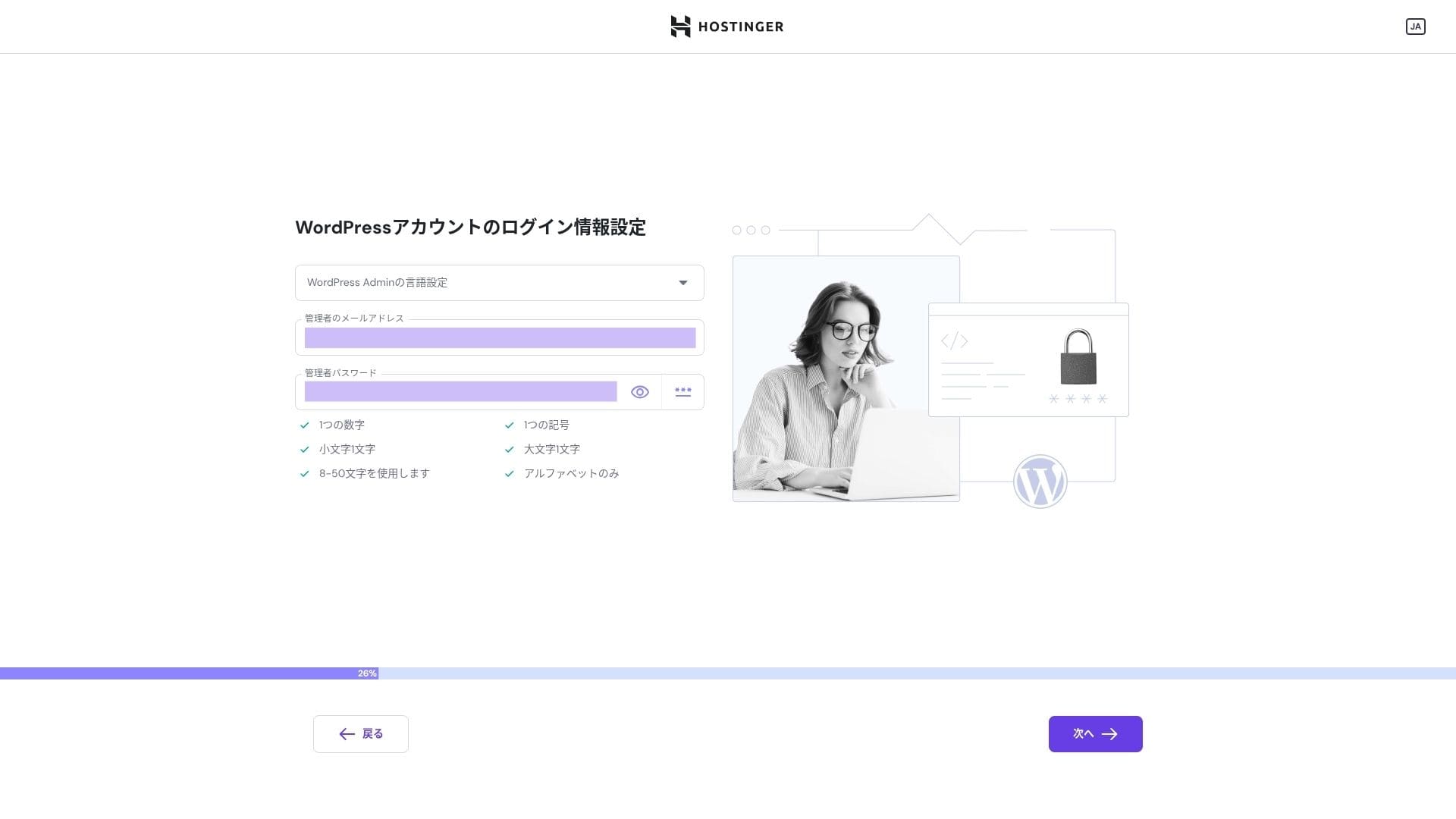Viewport: 1456px width, 819px height.
Task: Click the 次へ next button
Action: [x=1095, y=734]
